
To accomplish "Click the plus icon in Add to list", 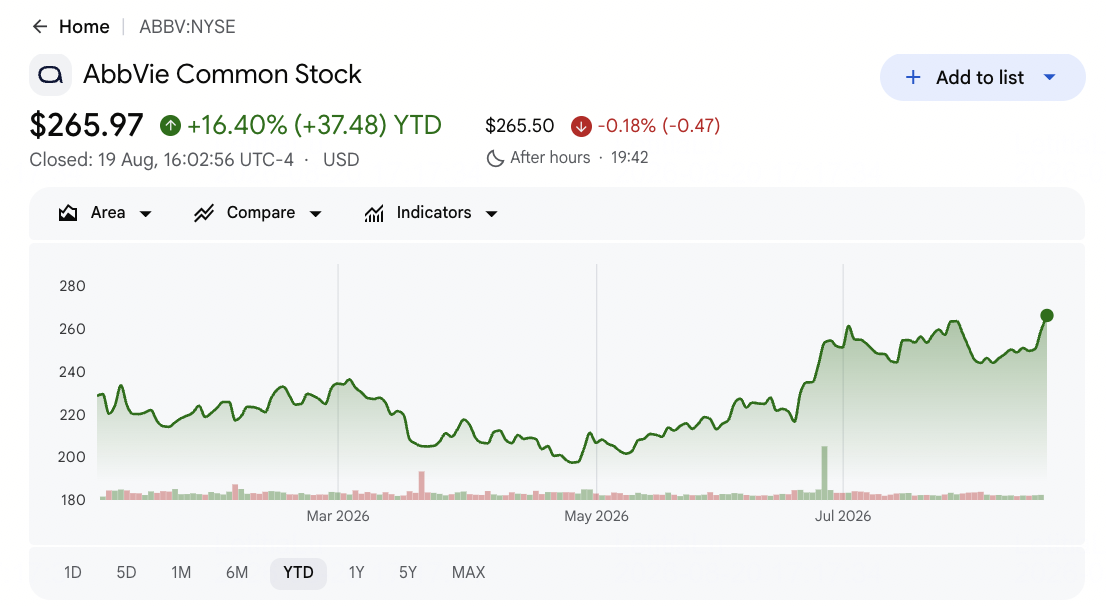I will tap(913, 78).
